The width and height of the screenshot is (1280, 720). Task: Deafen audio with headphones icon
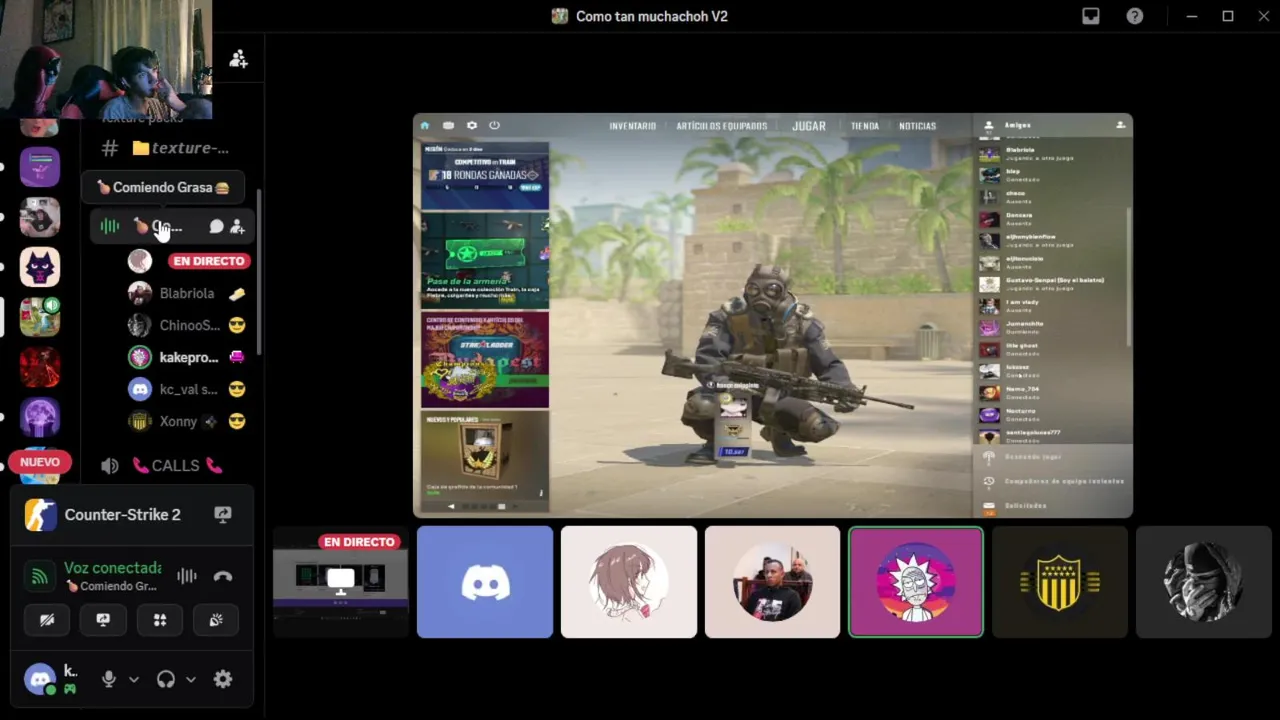[x=166, y=679]
